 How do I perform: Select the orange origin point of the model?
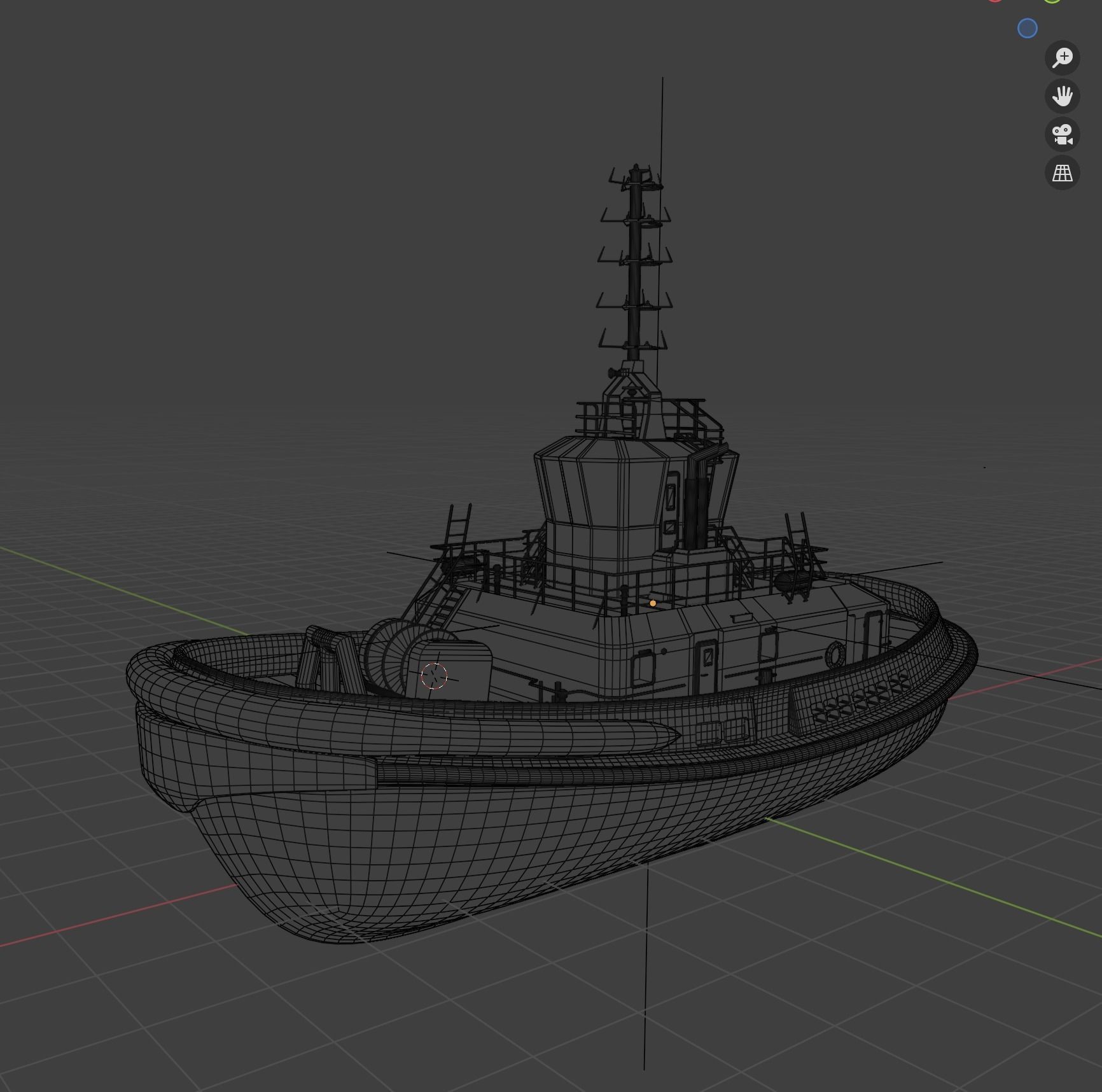(x=653, y=603)
